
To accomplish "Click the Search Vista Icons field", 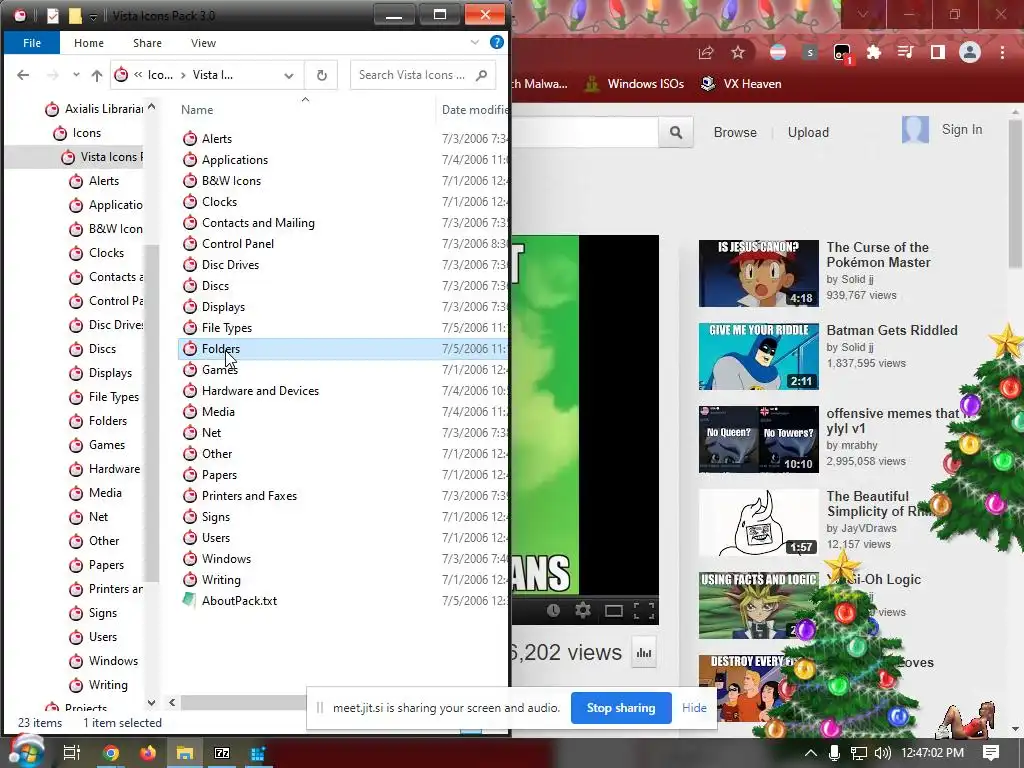I will [423, 75].
